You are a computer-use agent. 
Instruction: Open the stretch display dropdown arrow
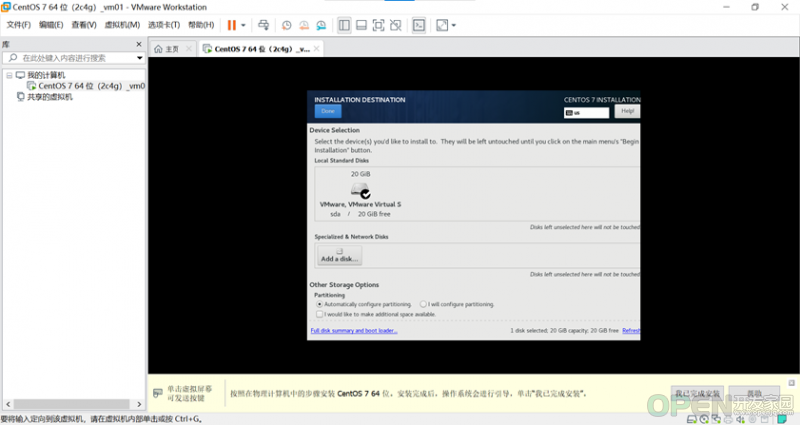pyautogui.click(x=454, y=25)
